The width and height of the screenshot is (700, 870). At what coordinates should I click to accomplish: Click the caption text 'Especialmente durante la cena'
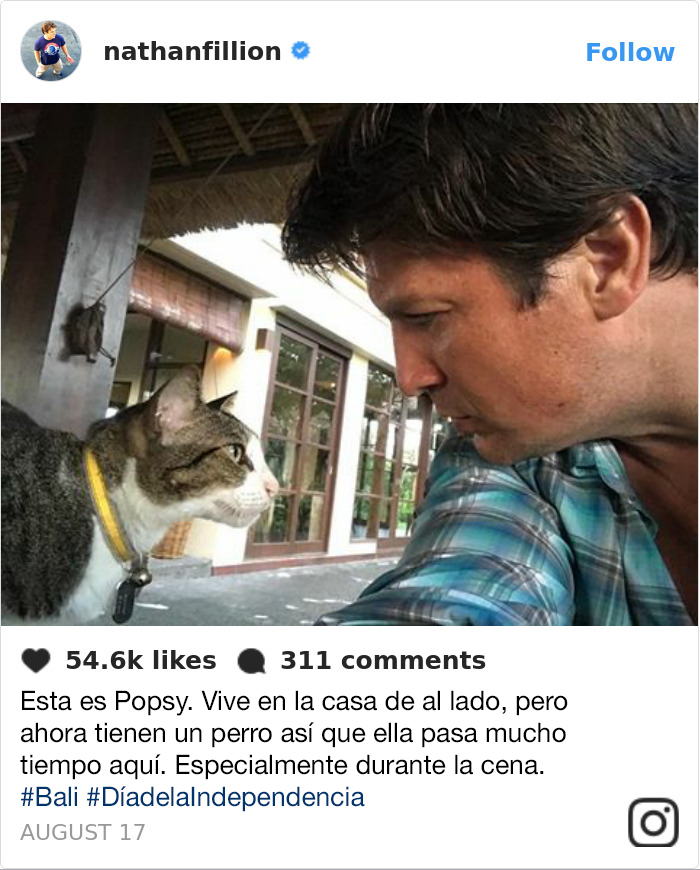359,766
